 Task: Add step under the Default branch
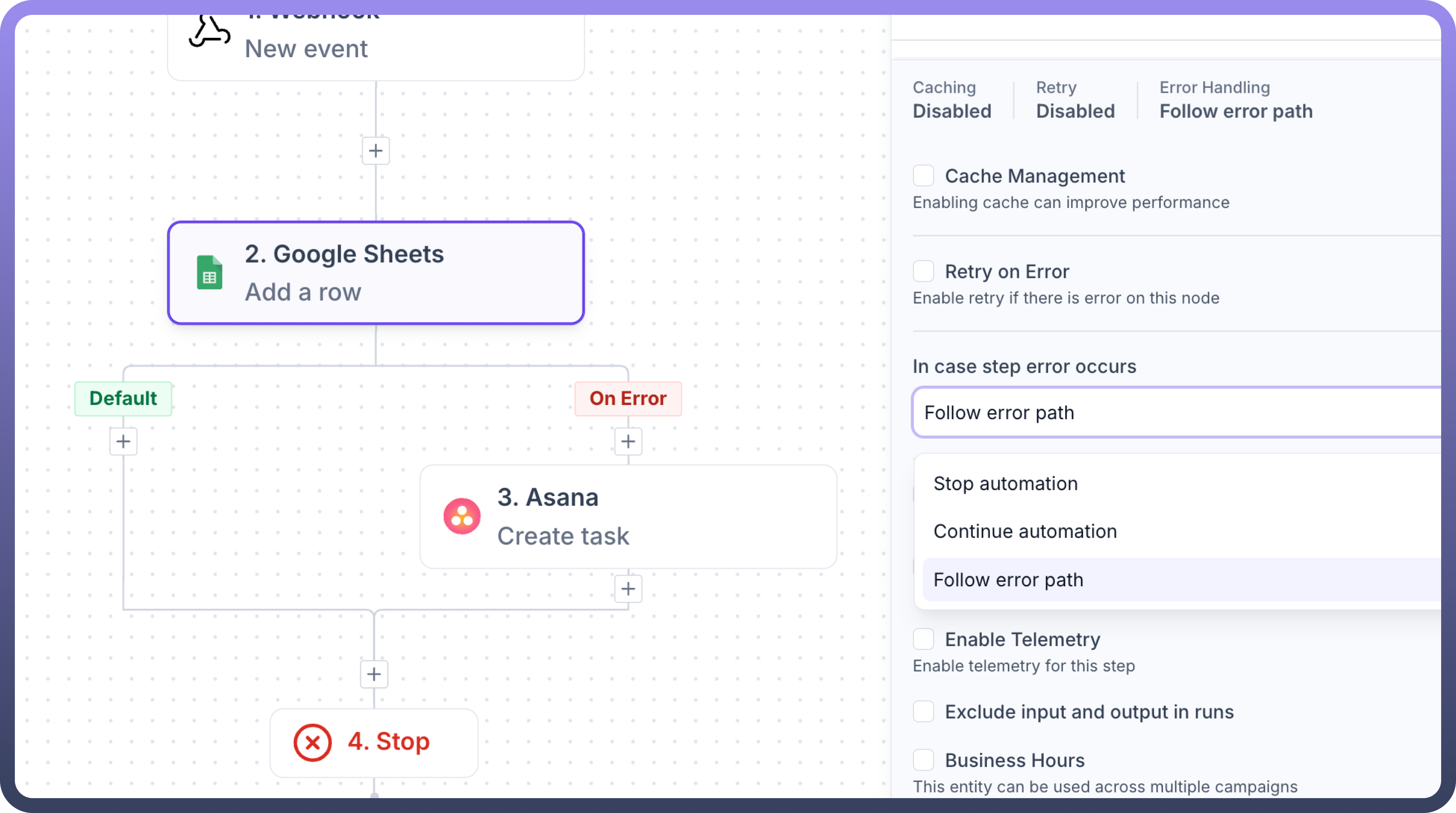(123, 441)
